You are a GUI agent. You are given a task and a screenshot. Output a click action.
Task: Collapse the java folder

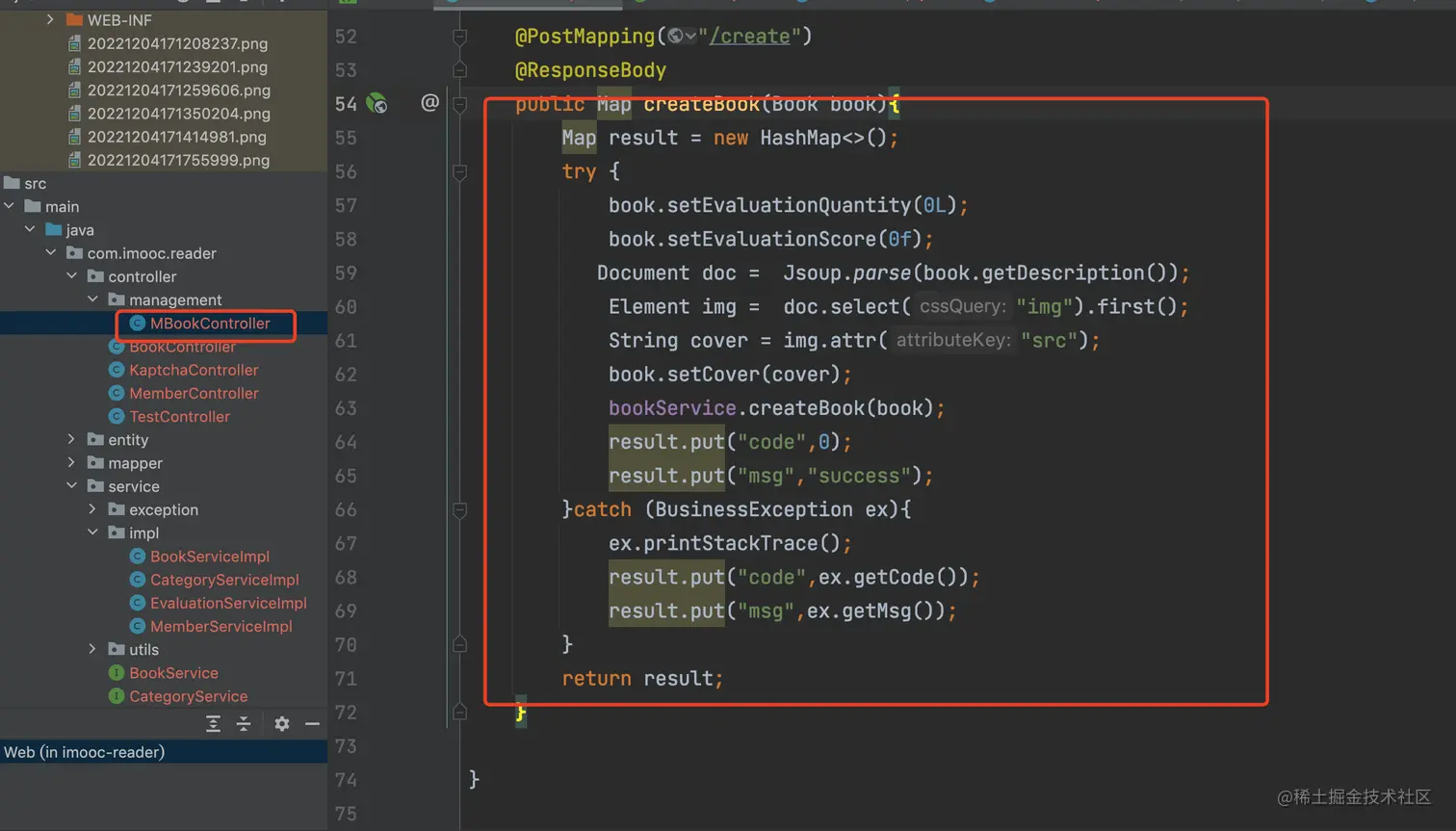[x=30, y=229]
